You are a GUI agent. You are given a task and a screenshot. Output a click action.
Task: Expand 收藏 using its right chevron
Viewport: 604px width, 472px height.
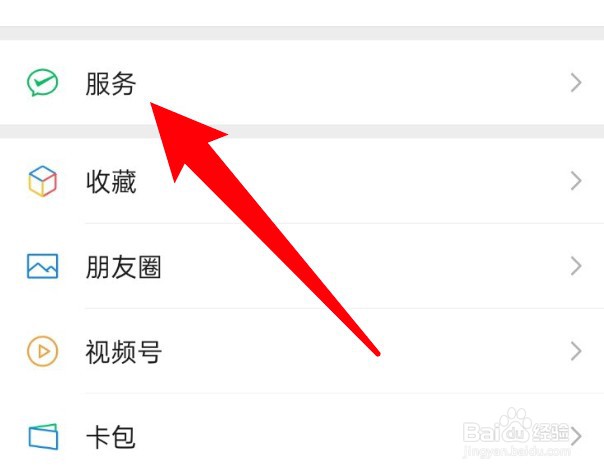pos(576,181)
